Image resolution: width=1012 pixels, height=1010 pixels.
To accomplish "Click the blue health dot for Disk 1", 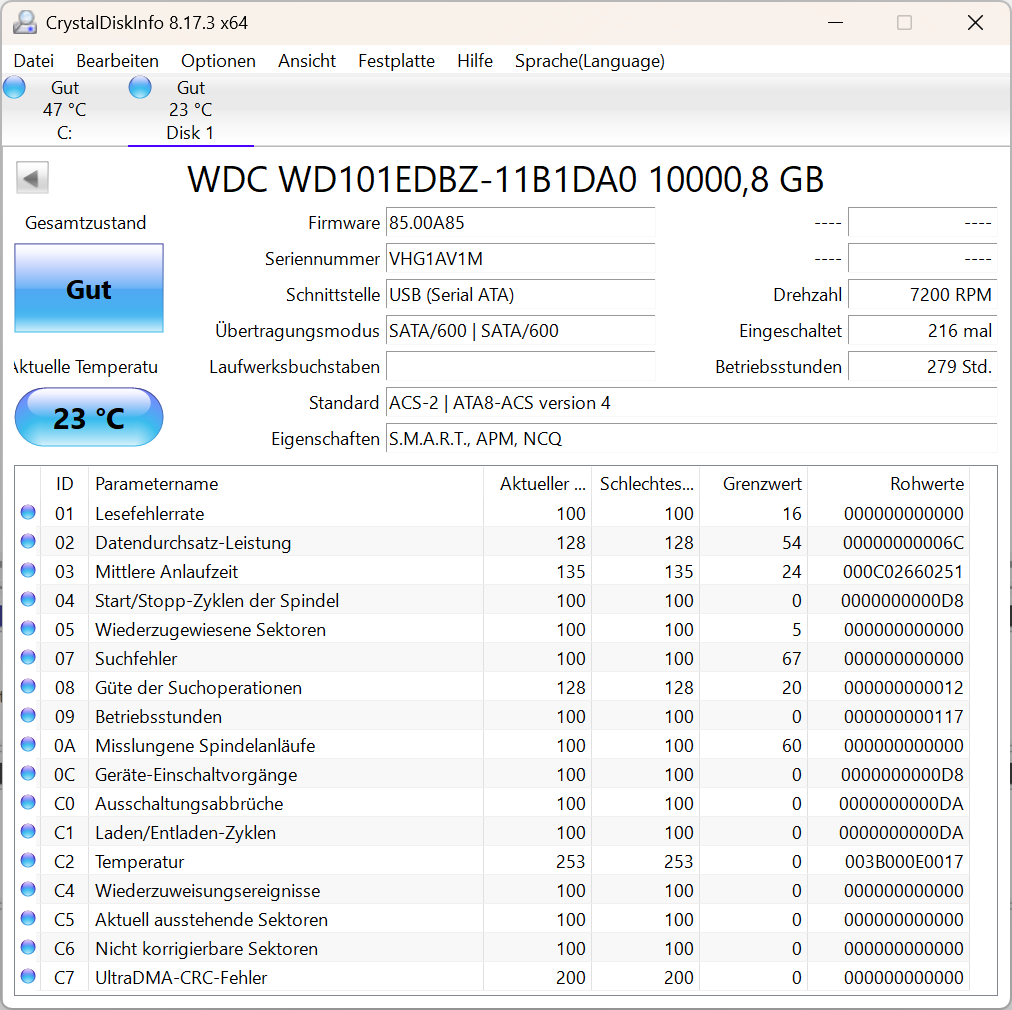I will [x=140, y=87].
